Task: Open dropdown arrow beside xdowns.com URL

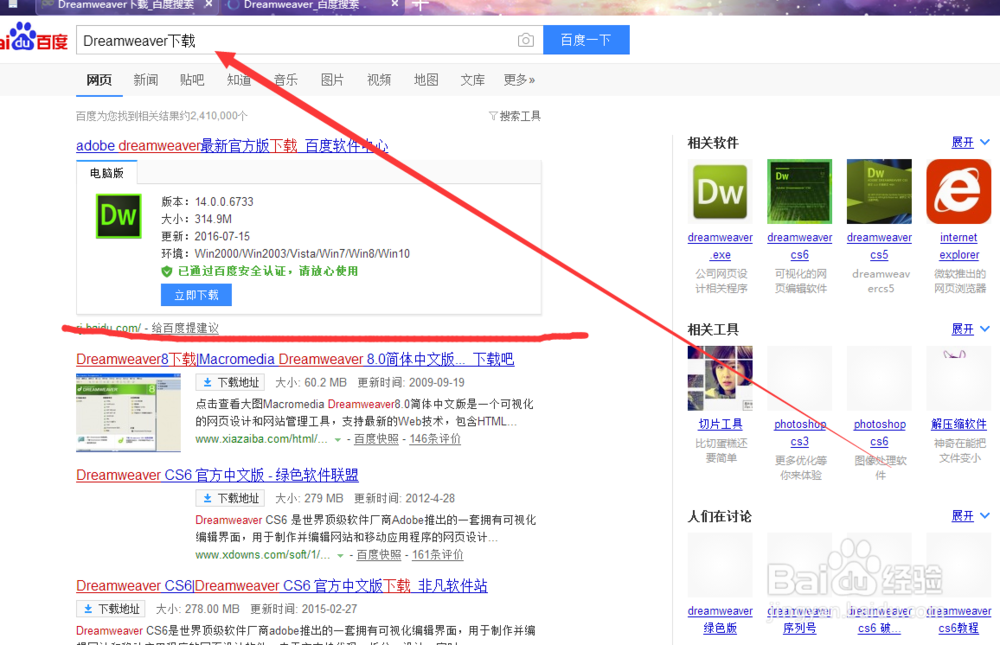Action: (341, 556)
